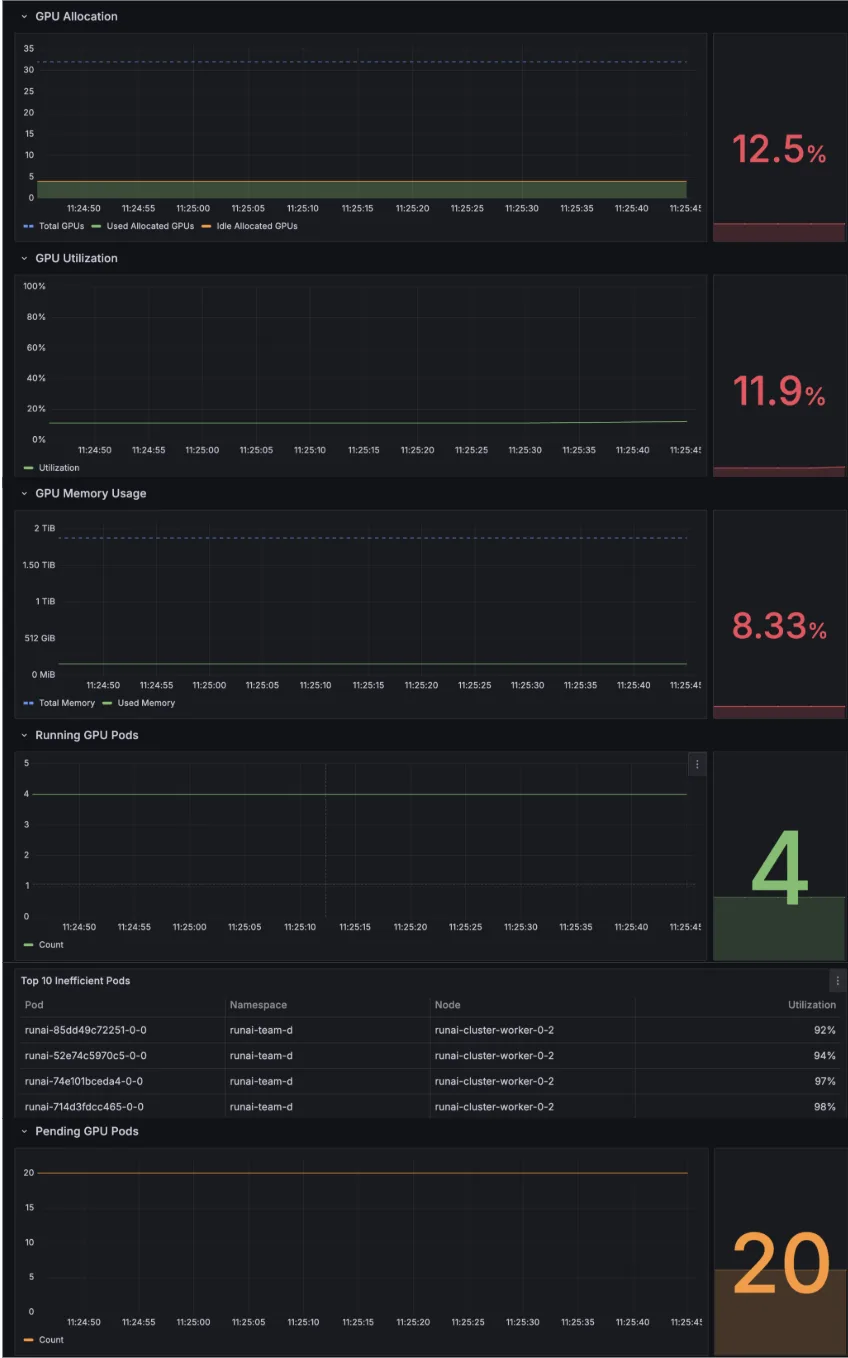
Task: Click the 94% utilization value
Action: 825,1055
